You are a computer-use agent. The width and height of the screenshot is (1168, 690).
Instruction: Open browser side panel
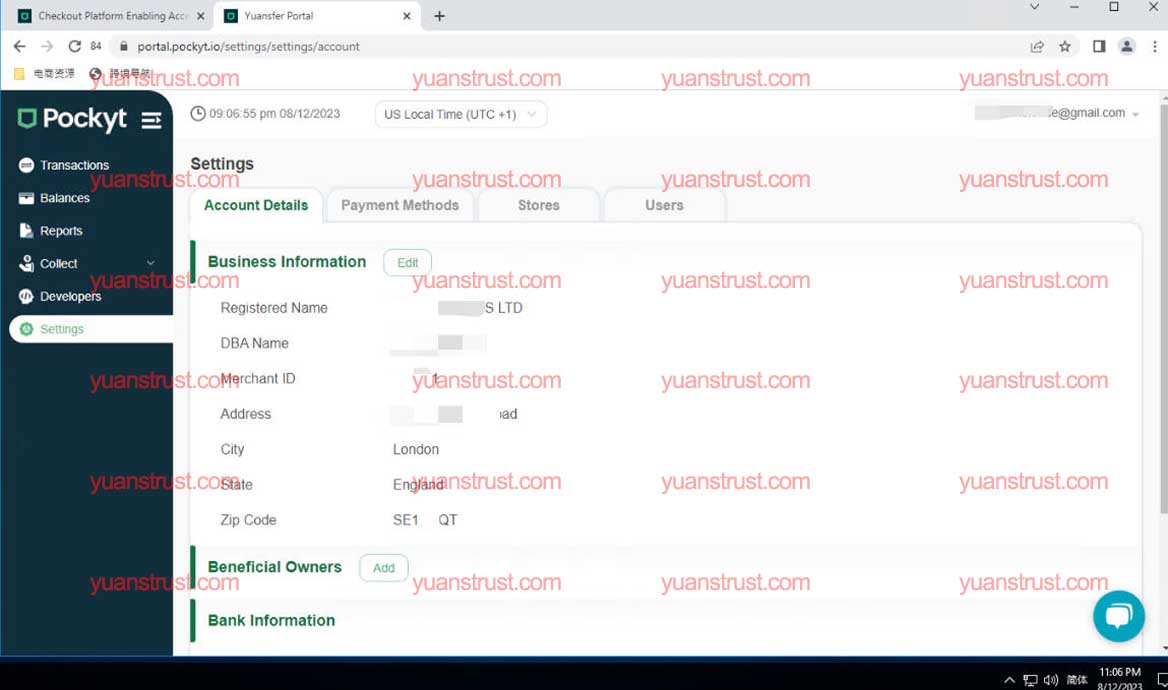click(x=1099, y=46)
